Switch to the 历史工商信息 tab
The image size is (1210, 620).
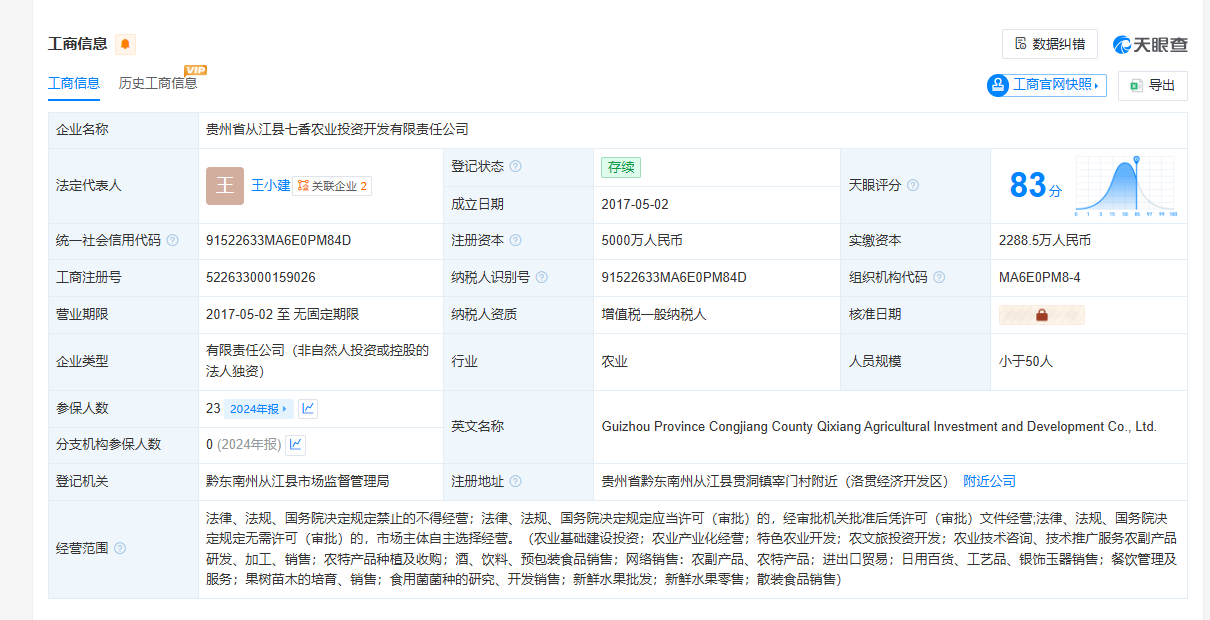[x=158, y=84]
